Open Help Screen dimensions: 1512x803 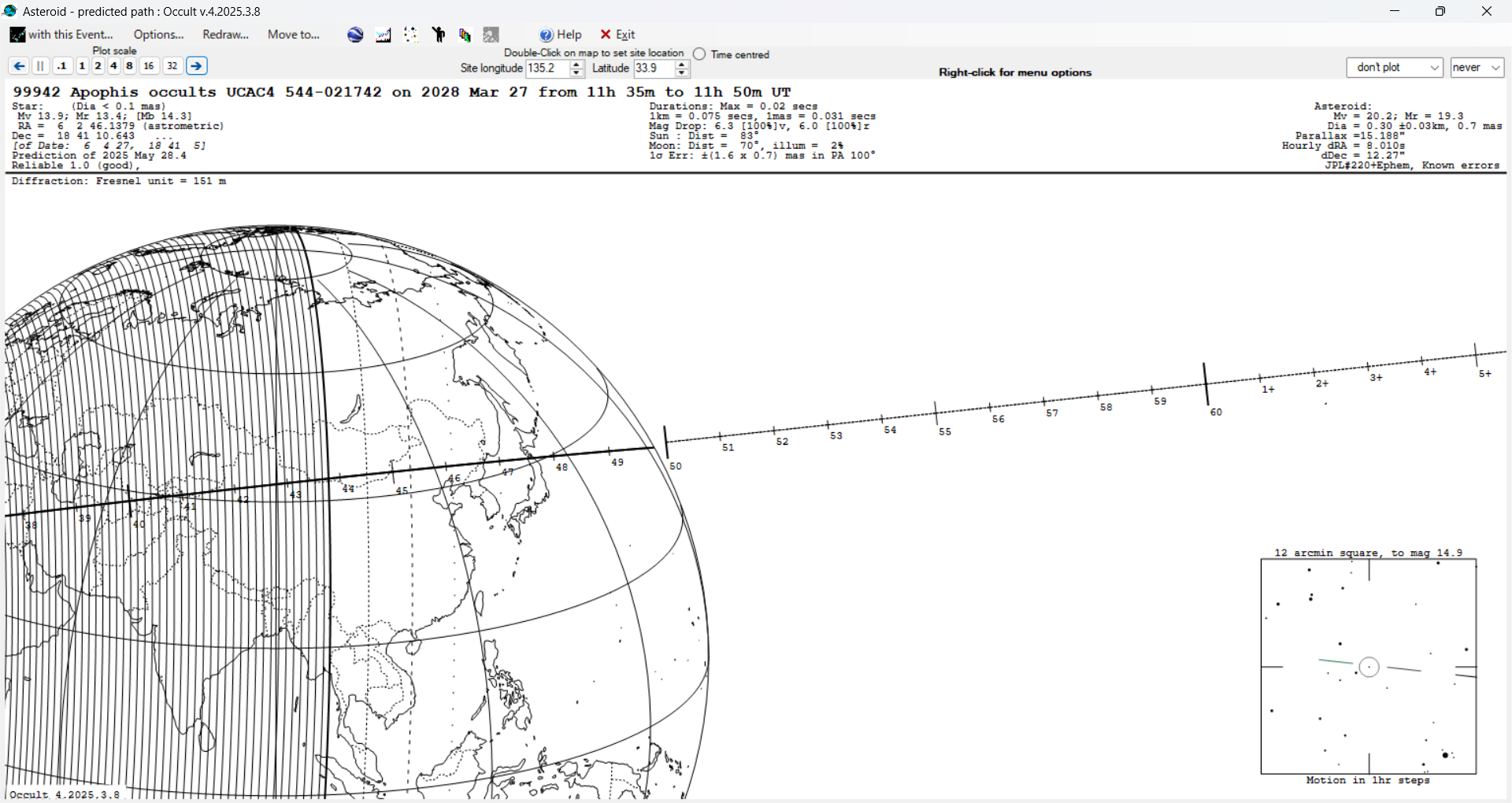point(561,35)
